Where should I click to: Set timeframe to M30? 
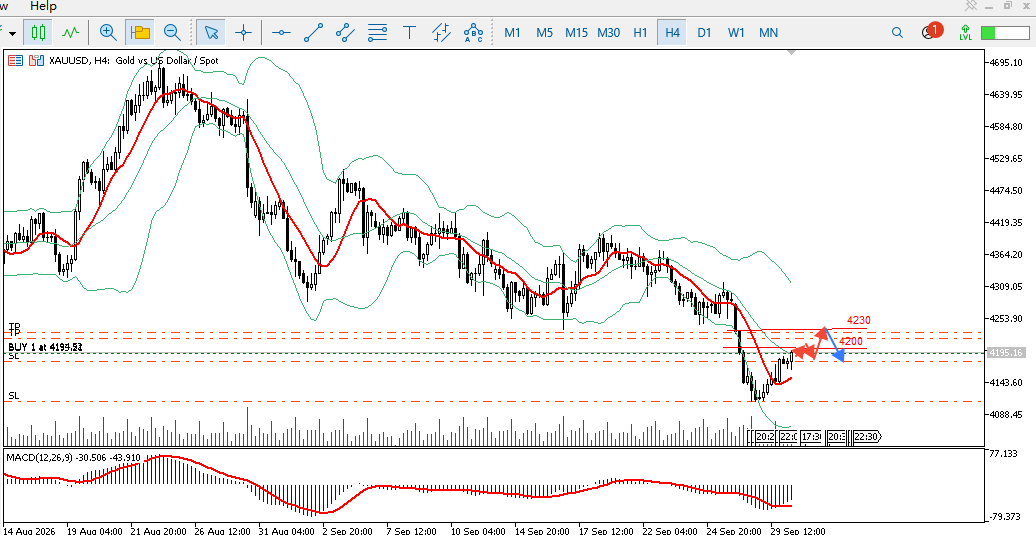pos(609,32)
